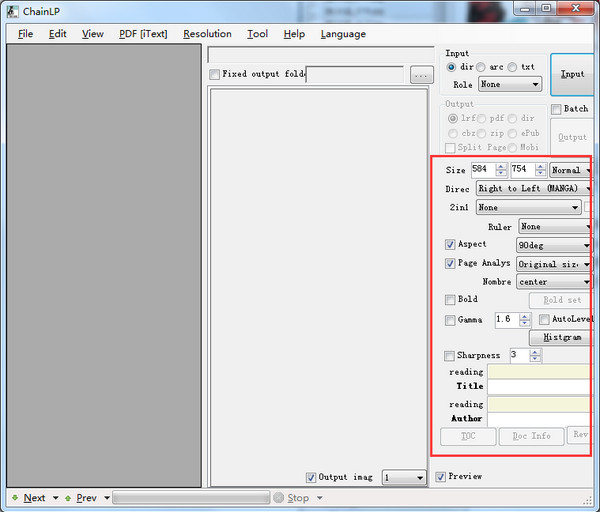Click the Gamma value spinner arrows
600x512 pixels.
525,320
